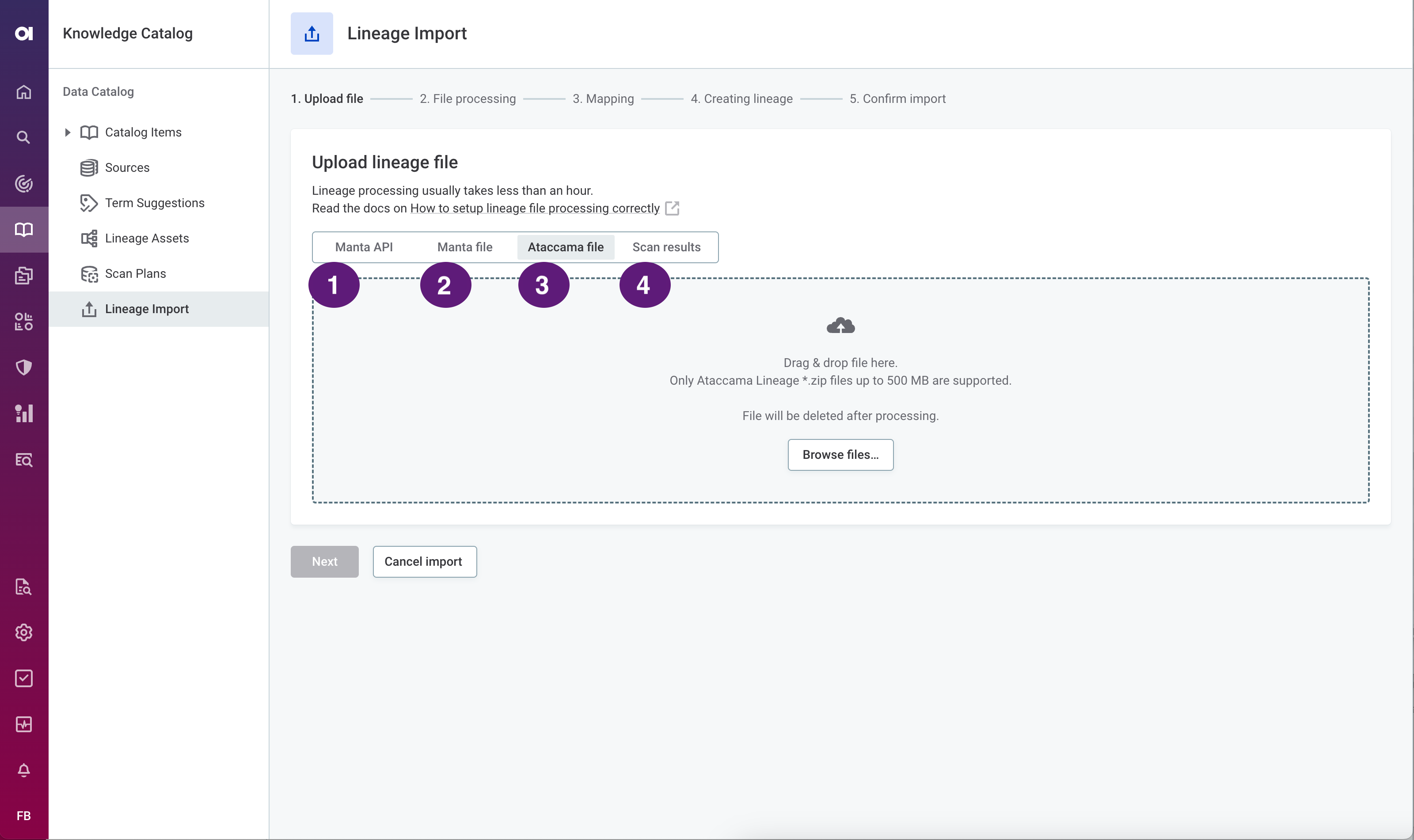Click the FB user avatar
The height and width of the screenshot is (840, 1414).
point(24,816)
